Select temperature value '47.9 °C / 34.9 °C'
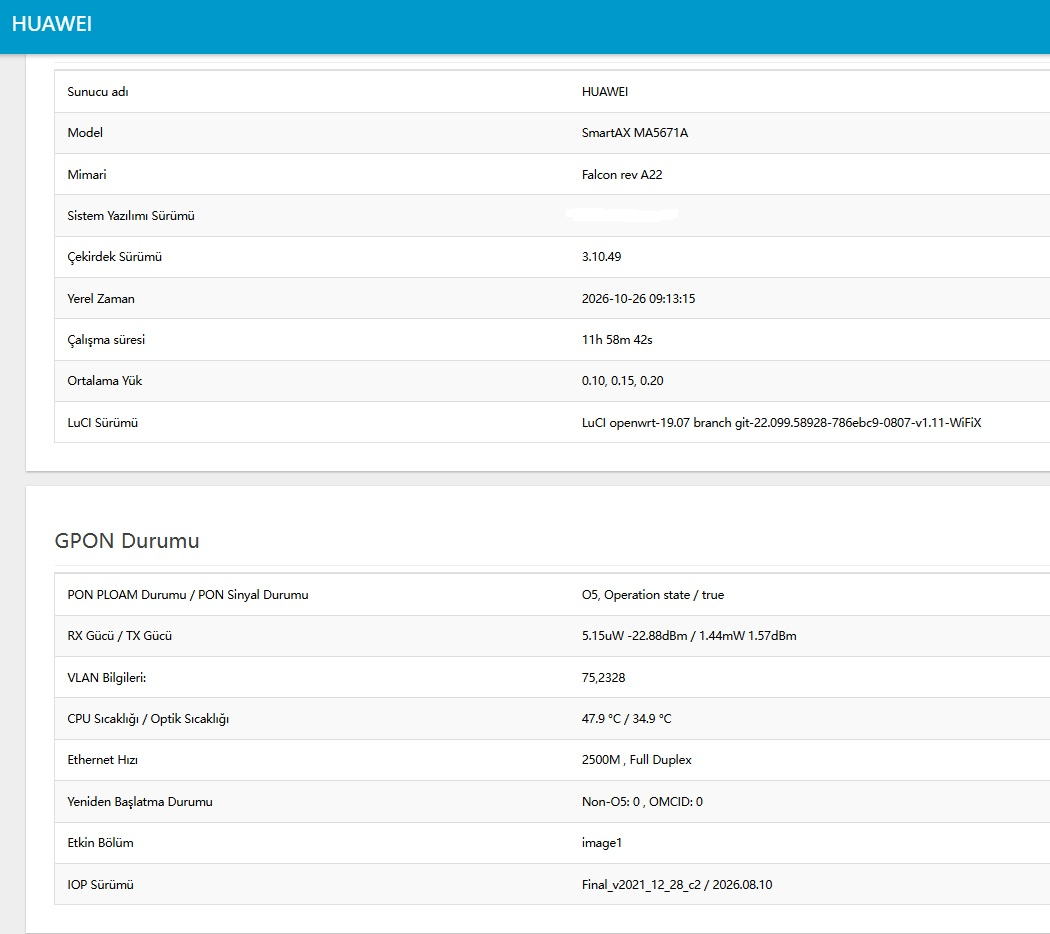Image resolution: width=1050 pixels, height=934 pixels. [x=626, y=718]
